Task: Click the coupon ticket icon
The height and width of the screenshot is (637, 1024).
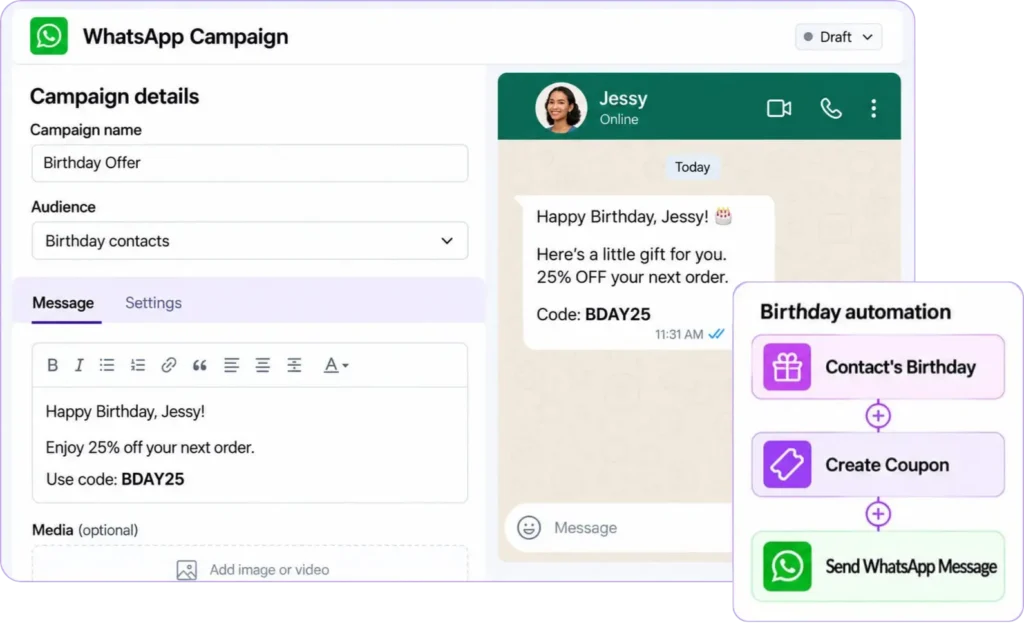Action: [x=787, y=465]
